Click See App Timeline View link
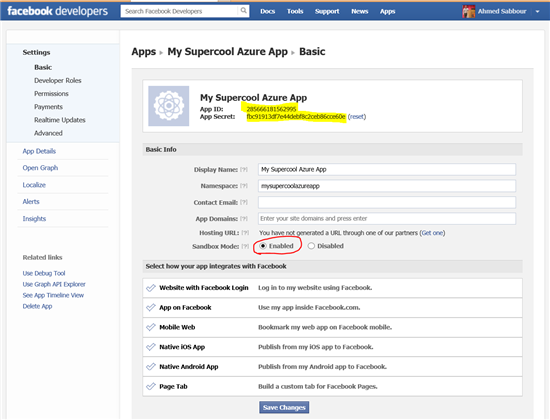This screenshot has height=420, width=550. pyautogui.click(x=53, y=295)
